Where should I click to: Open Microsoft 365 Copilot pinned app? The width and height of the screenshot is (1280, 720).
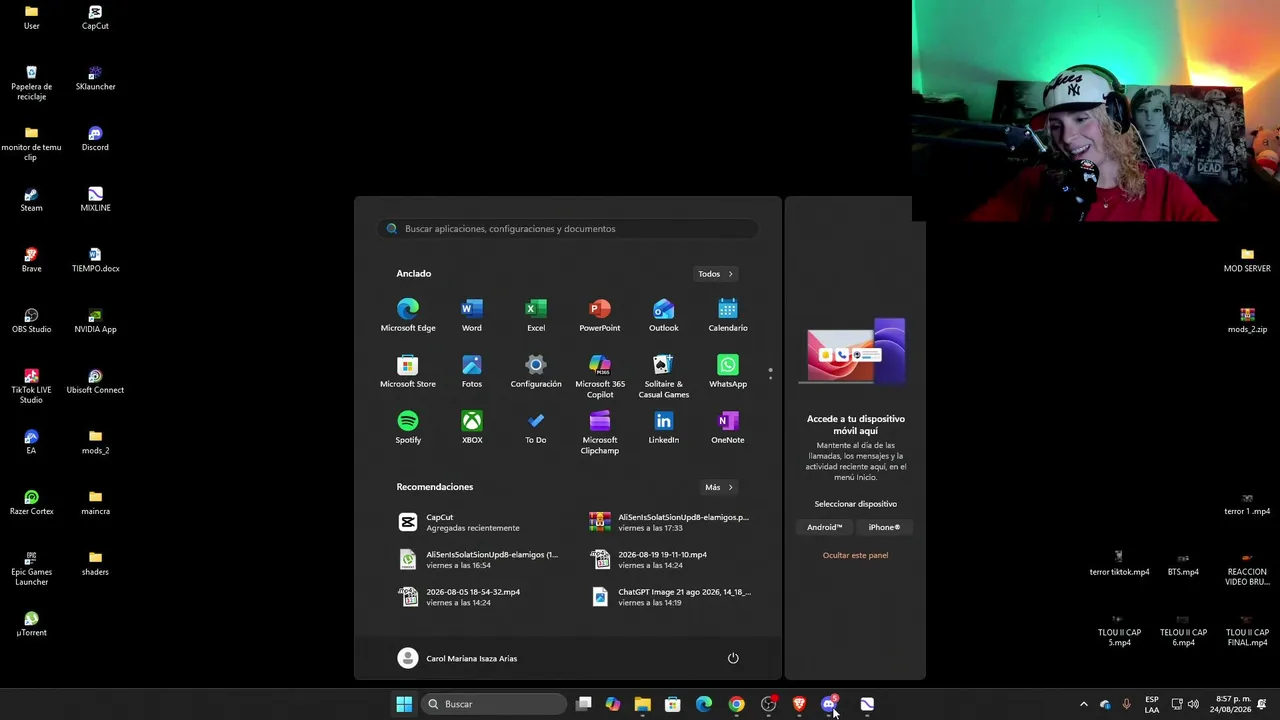click(x=600, y=376)
